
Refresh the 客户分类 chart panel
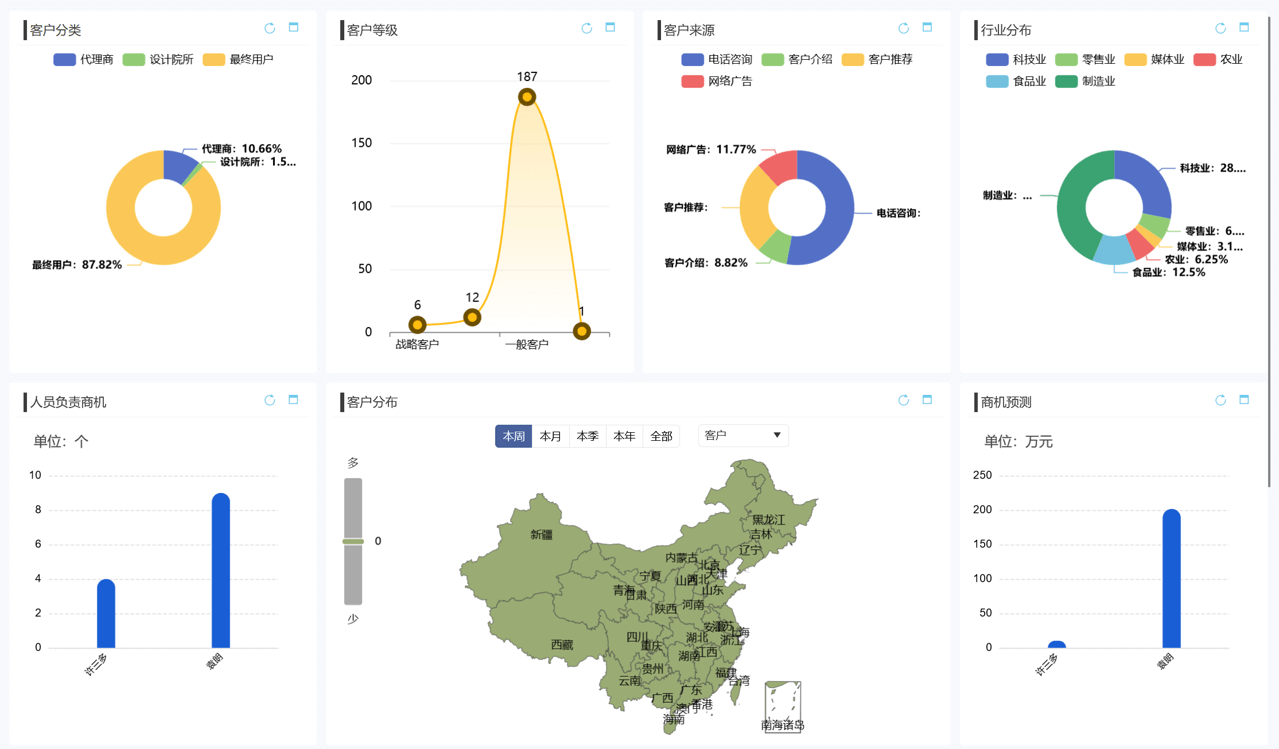click(x=270, y=28)
